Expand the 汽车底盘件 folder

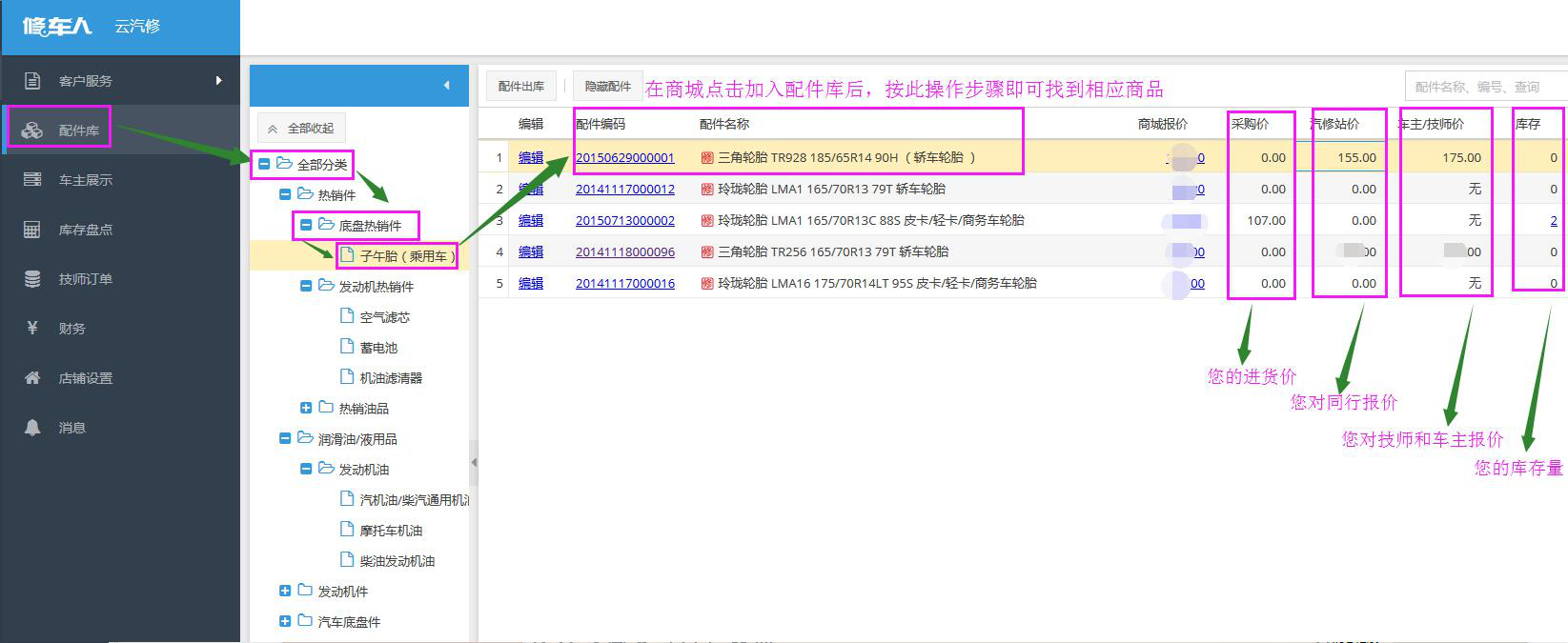pos(285,621)
